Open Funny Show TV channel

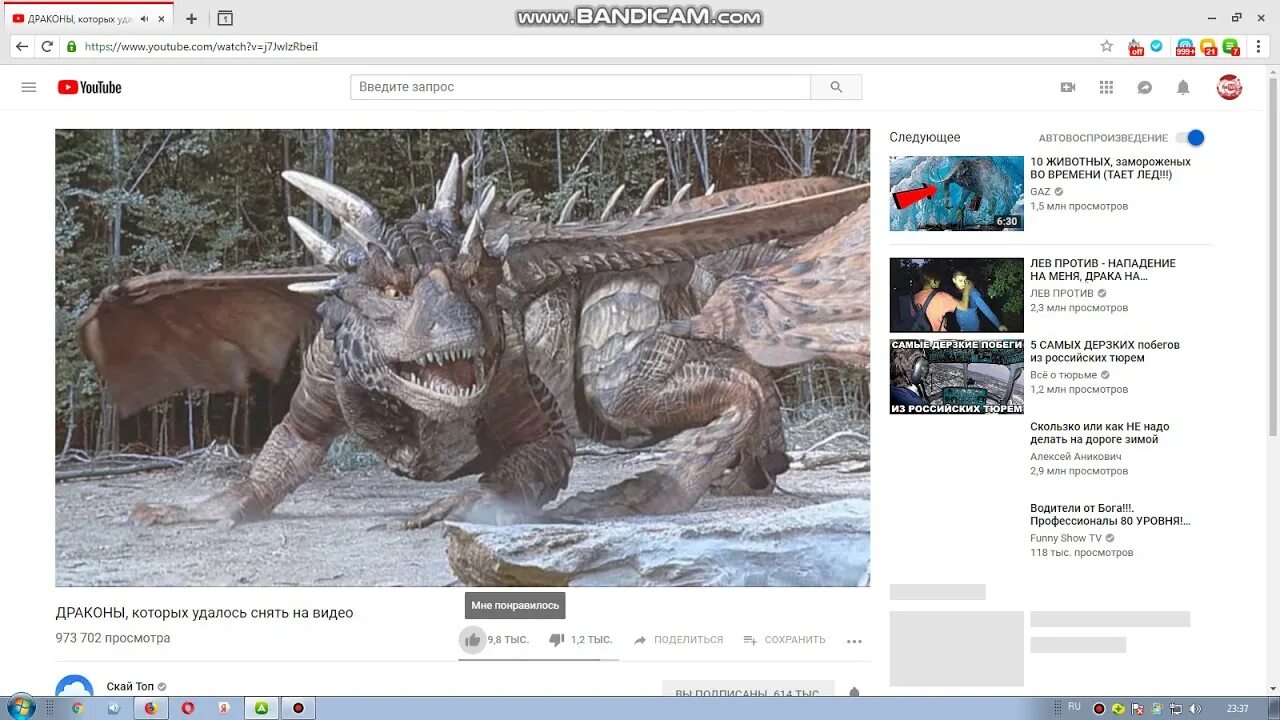click(1066, 538)
